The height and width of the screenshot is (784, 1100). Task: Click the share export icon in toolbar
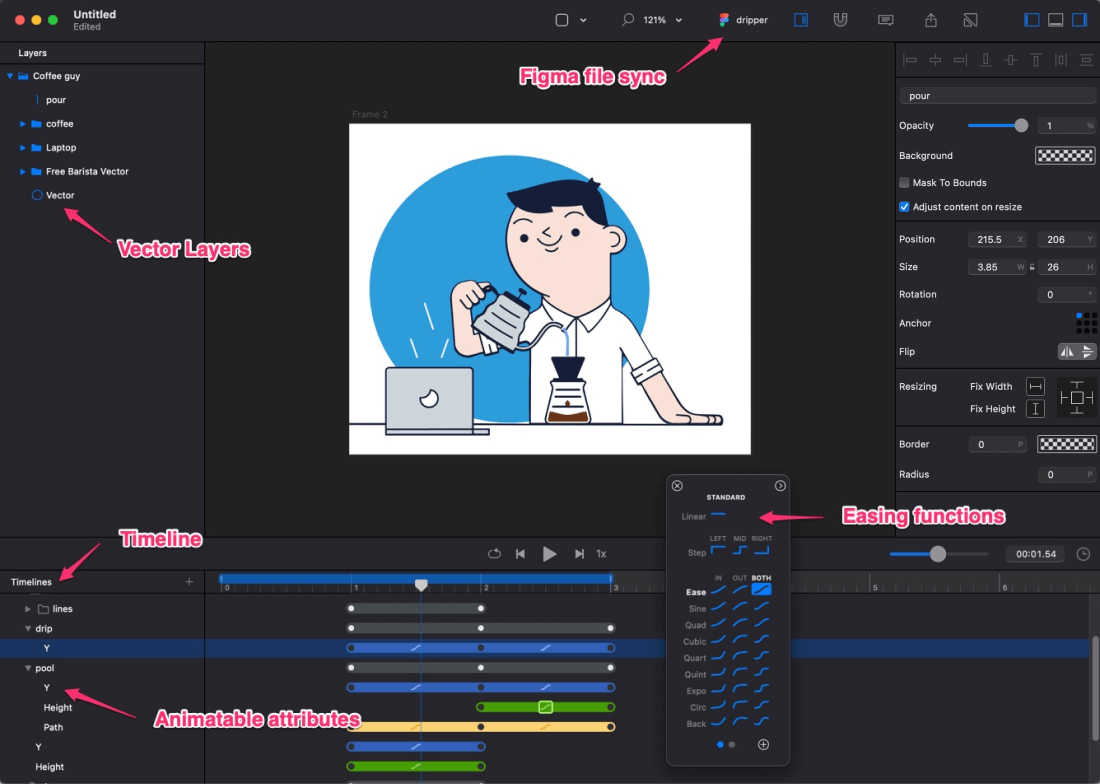(x=931, y=20)
